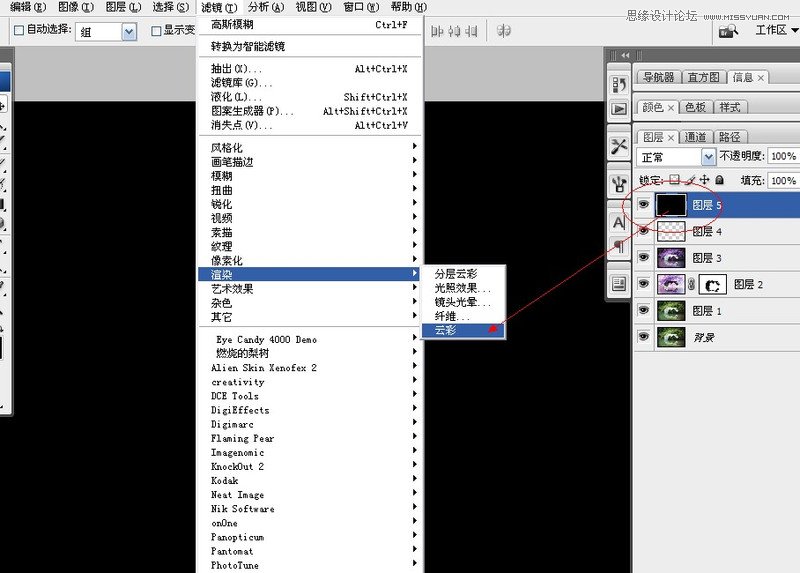
Task: Expand the 模糊 filter submenu
Action: [309, 176]
